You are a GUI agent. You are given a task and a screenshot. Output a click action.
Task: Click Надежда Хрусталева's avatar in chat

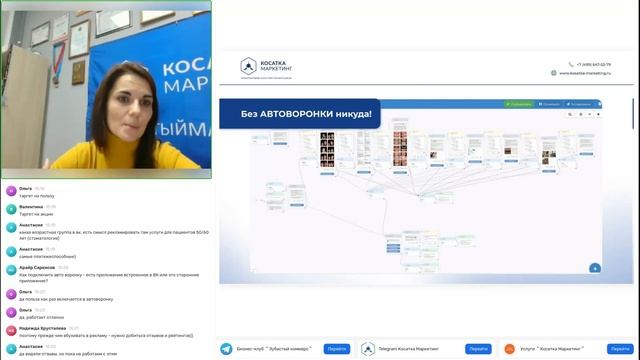click(11, 331)
